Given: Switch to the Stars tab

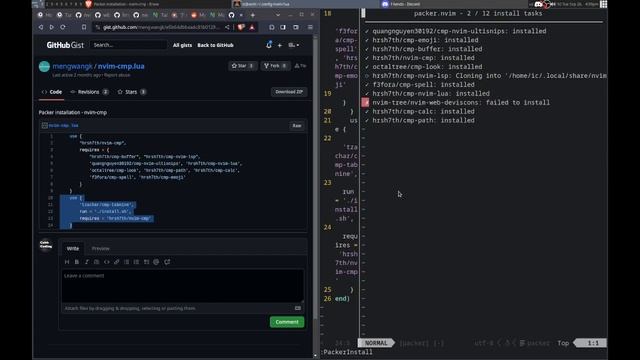Looking at the screenshot, I should 131,92.
